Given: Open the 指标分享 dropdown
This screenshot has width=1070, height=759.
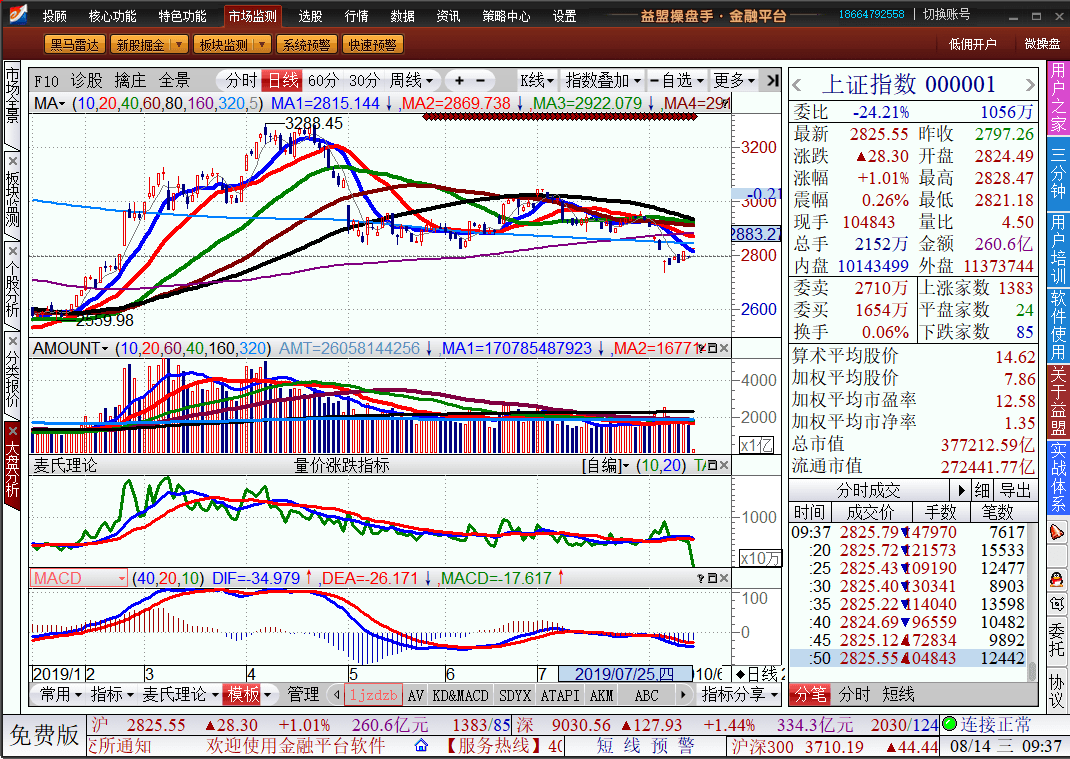Looking at the screenshot, I should pyautogui.click(x=740, y=695).
